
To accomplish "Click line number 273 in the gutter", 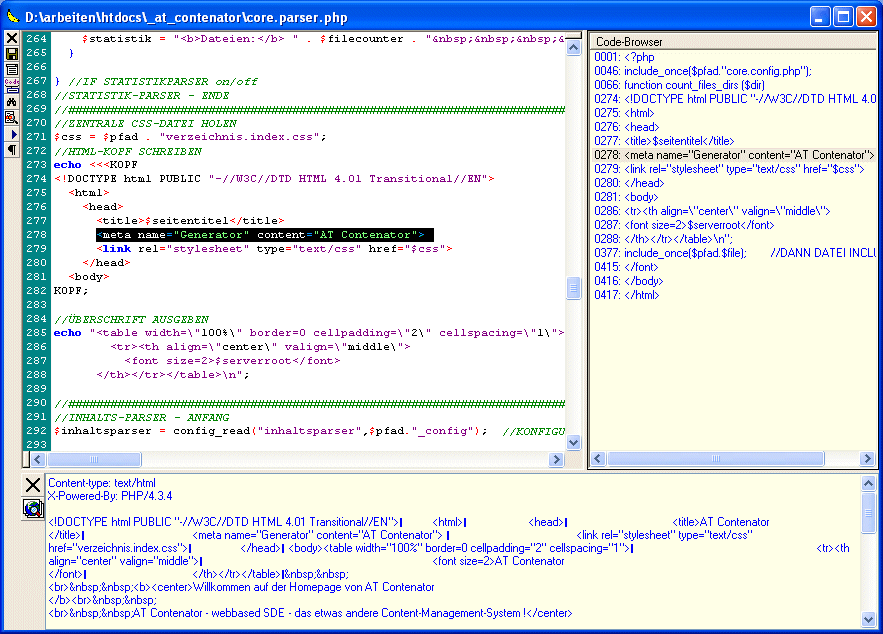I will tap(37, 164).
